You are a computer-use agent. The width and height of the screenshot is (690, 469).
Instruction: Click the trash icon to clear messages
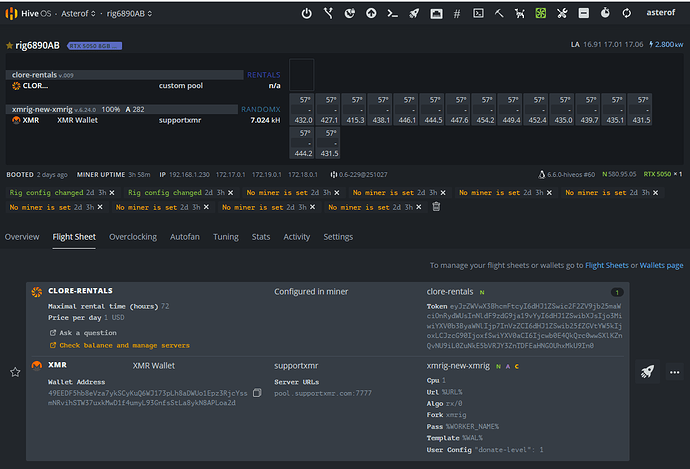tap(436, 207)
